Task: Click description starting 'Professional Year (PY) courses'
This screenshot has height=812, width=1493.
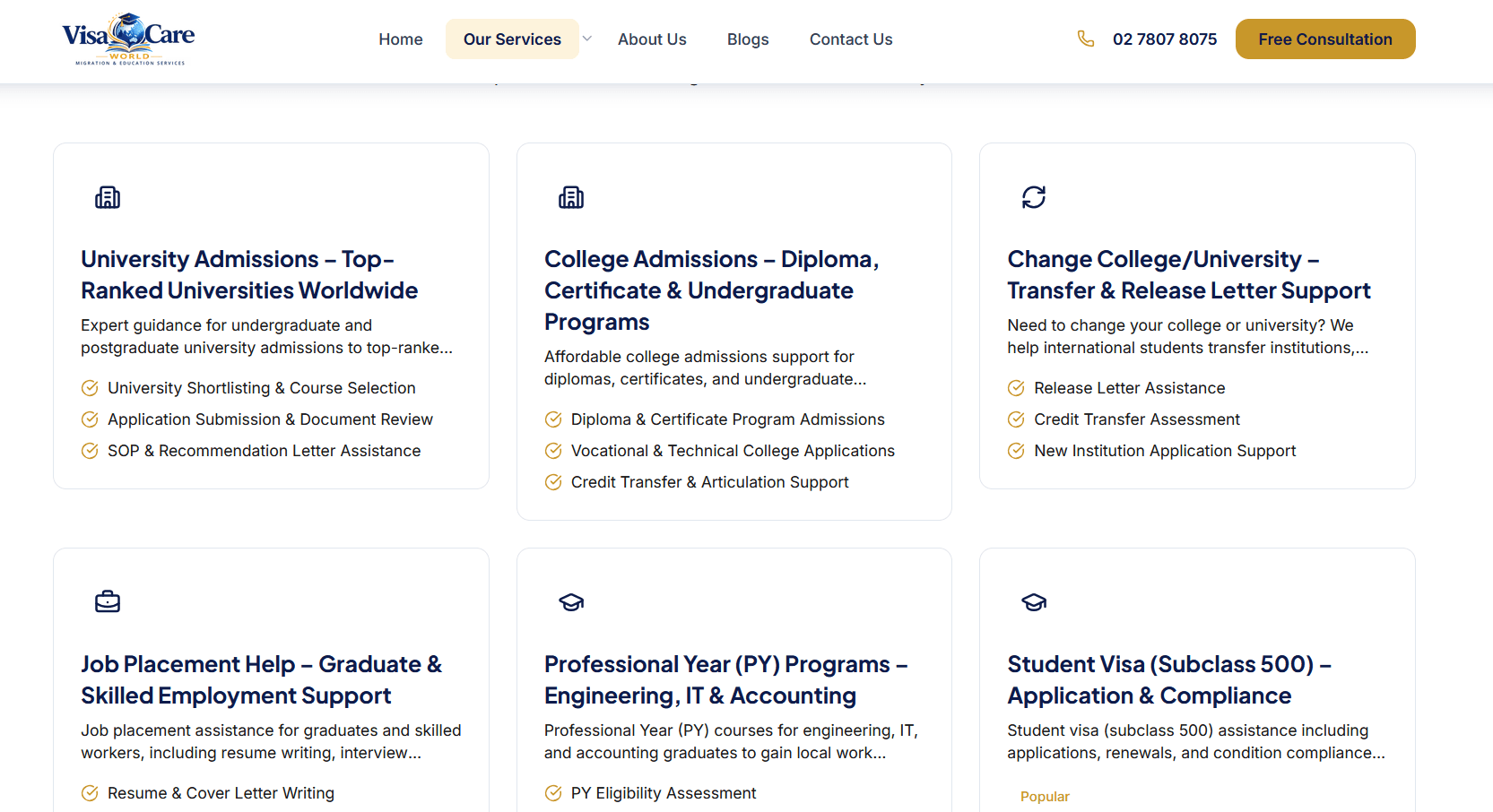Action: click(732, 742)
